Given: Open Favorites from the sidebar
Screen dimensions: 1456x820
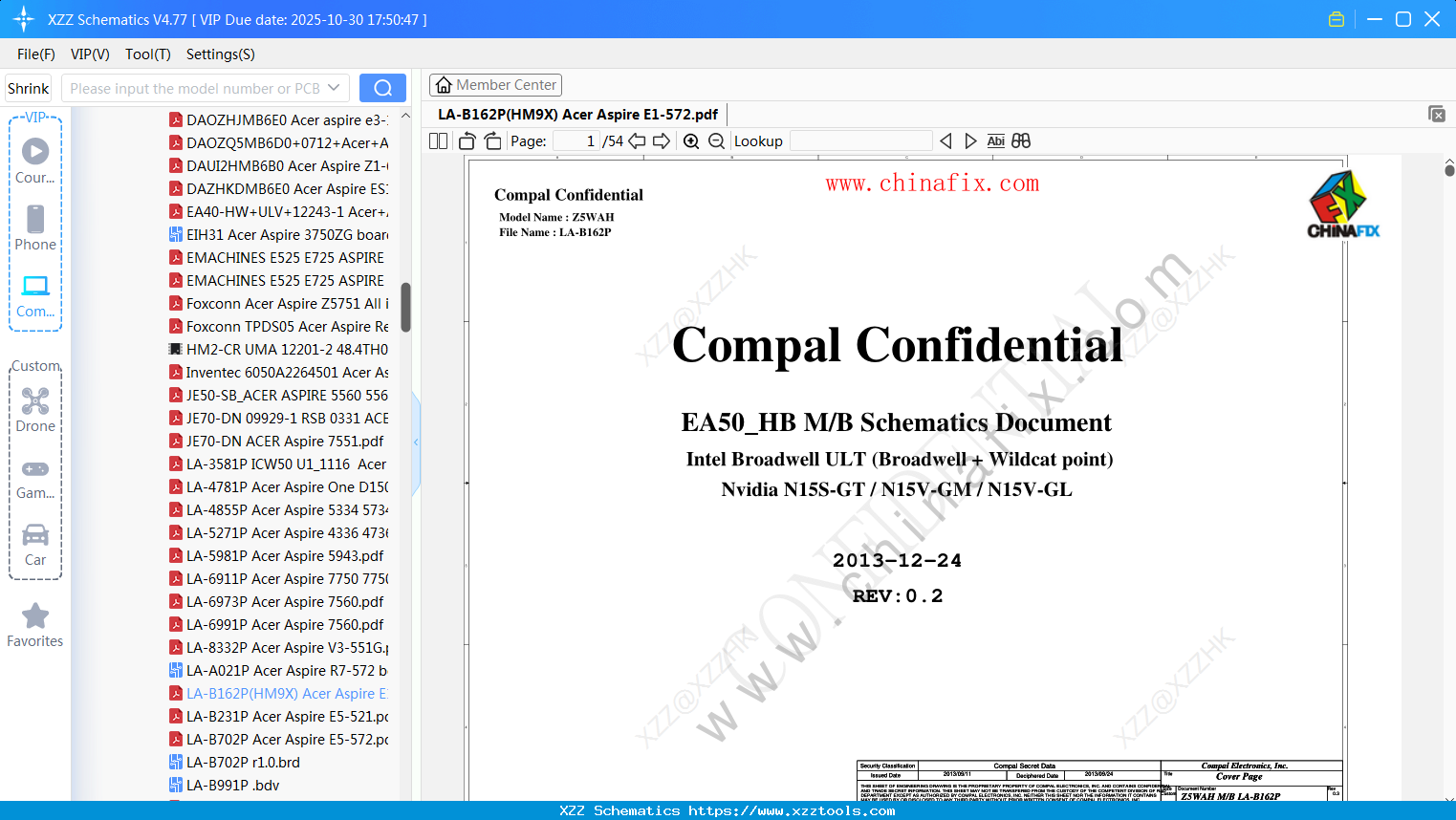Looking at the screenshot, I should click(x=35, y=625).
